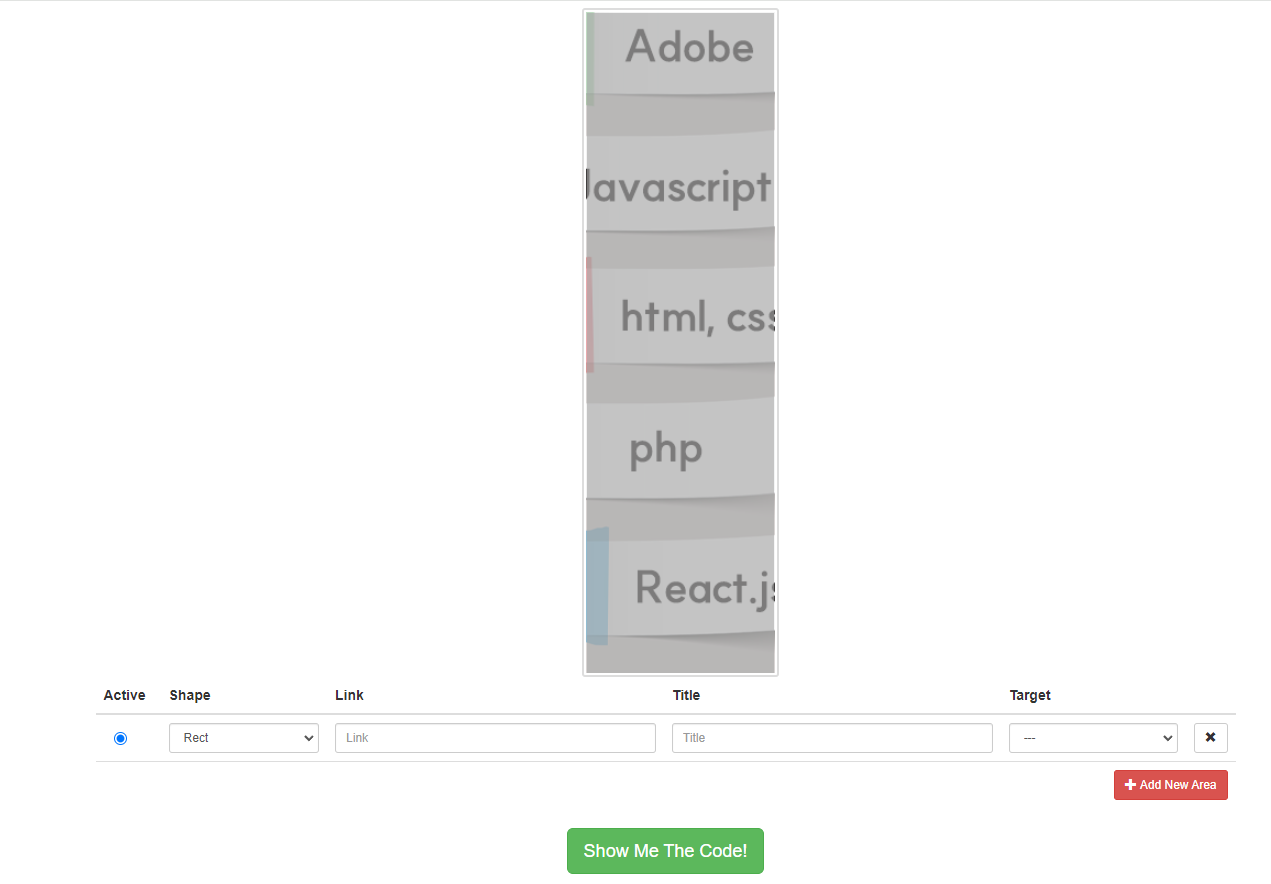Select the Active radio button
The width and height of the screenshot is (1271, 884).
click(x=121, y=738)
